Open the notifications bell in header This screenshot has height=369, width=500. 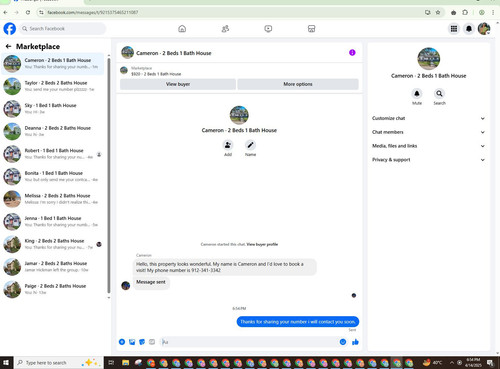469,29
